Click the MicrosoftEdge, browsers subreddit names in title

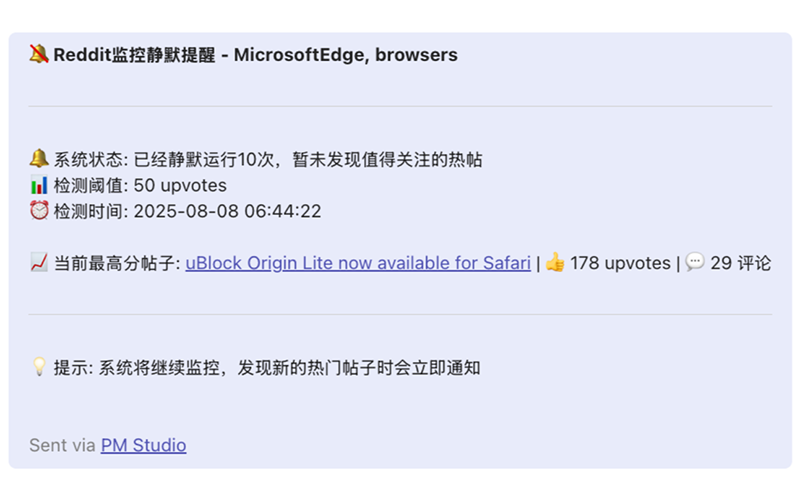pyautogui.click(x=346, y=55)
